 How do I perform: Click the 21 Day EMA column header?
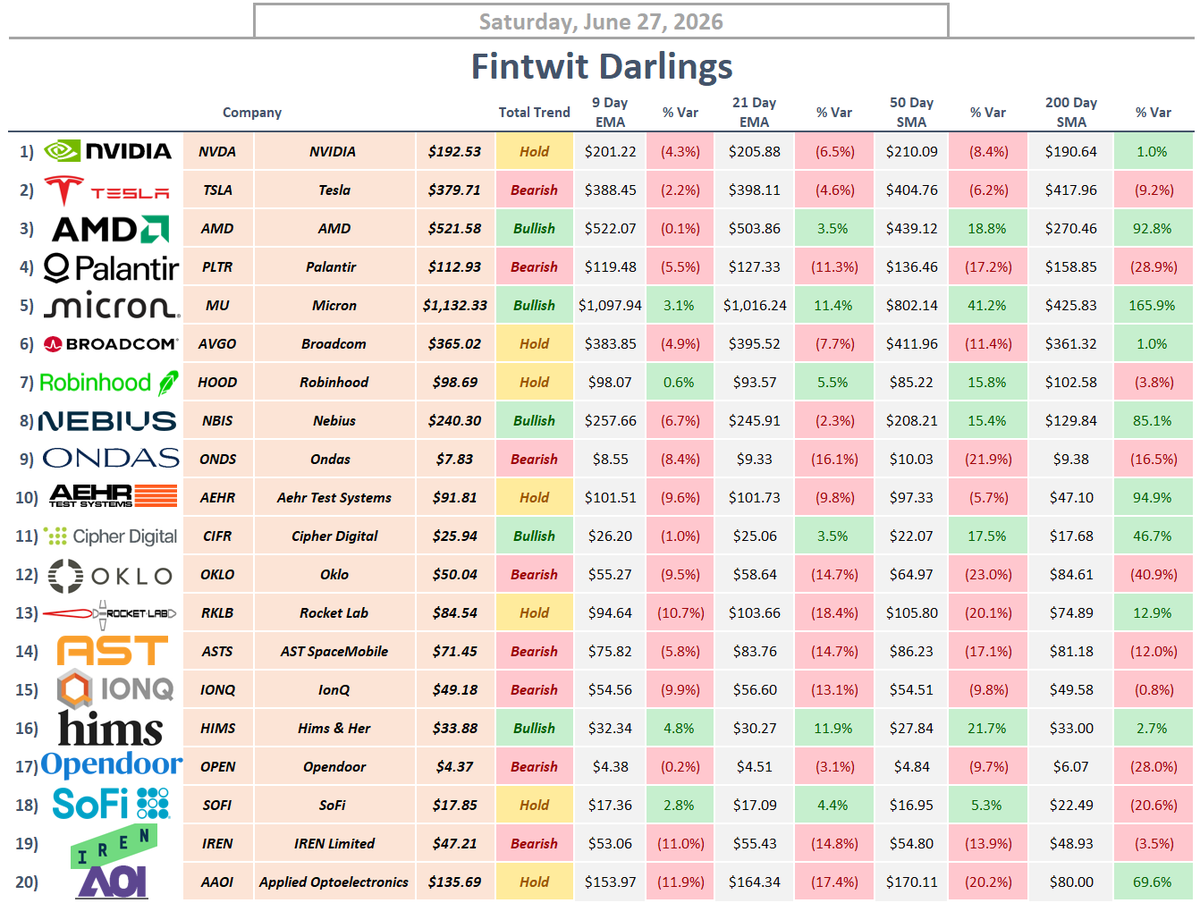tap(754, 112)
